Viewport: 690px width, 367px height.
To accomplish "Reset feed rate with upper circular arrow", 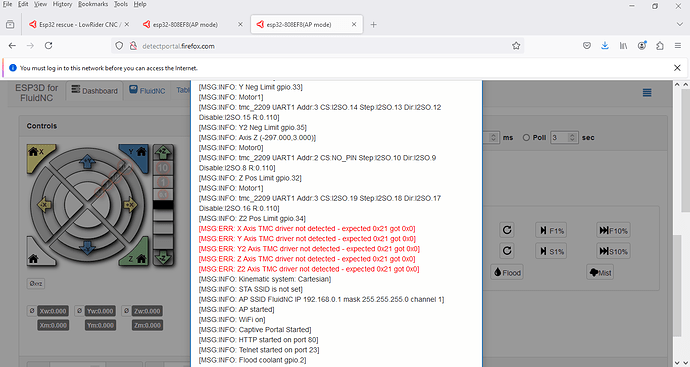I will click(x=507, y=230).
